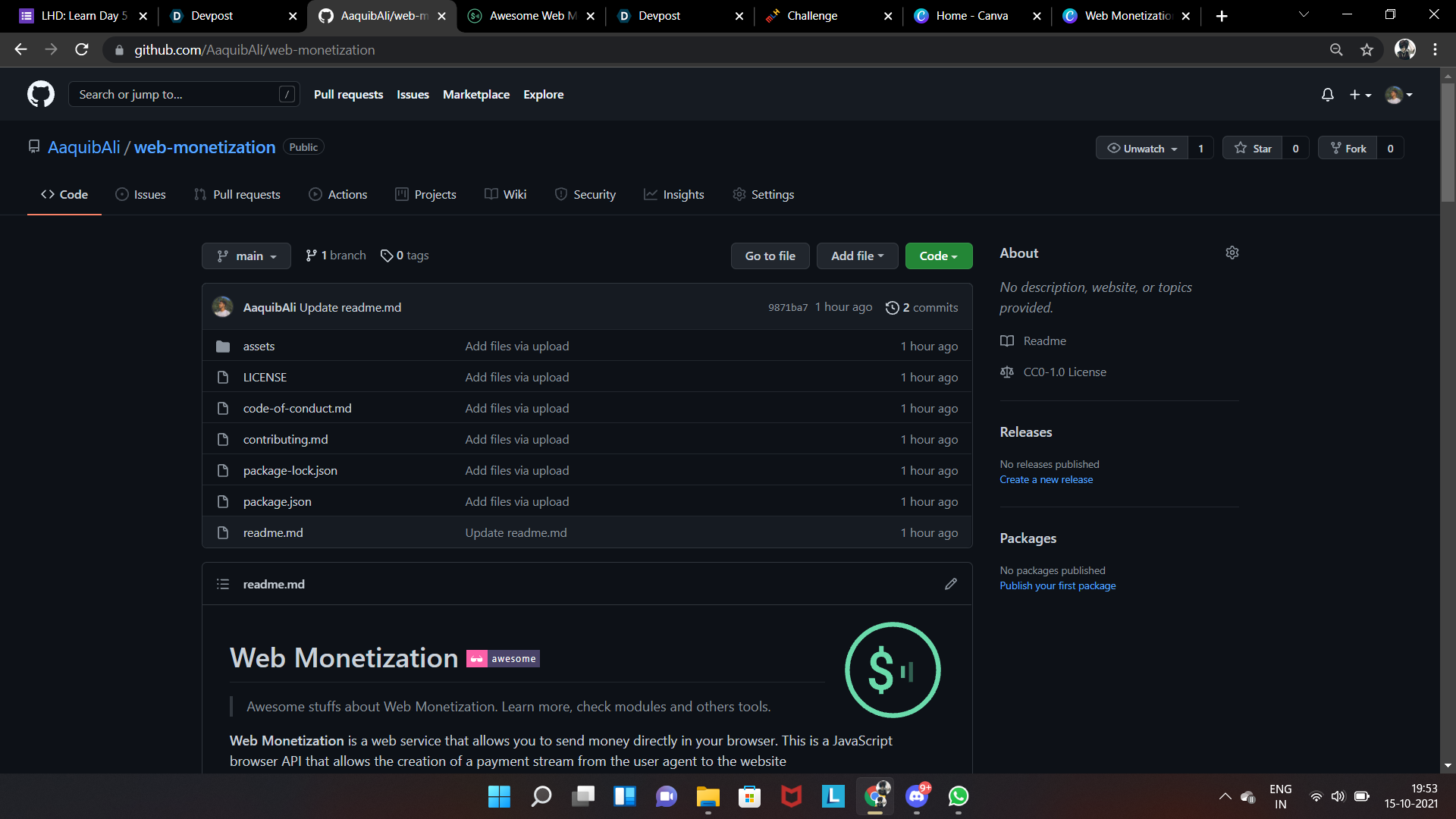Image resolution: width=1456 pixels, height=819 pixels.
Task: Click the GitHub Octocat home logo
Action: 41,94
